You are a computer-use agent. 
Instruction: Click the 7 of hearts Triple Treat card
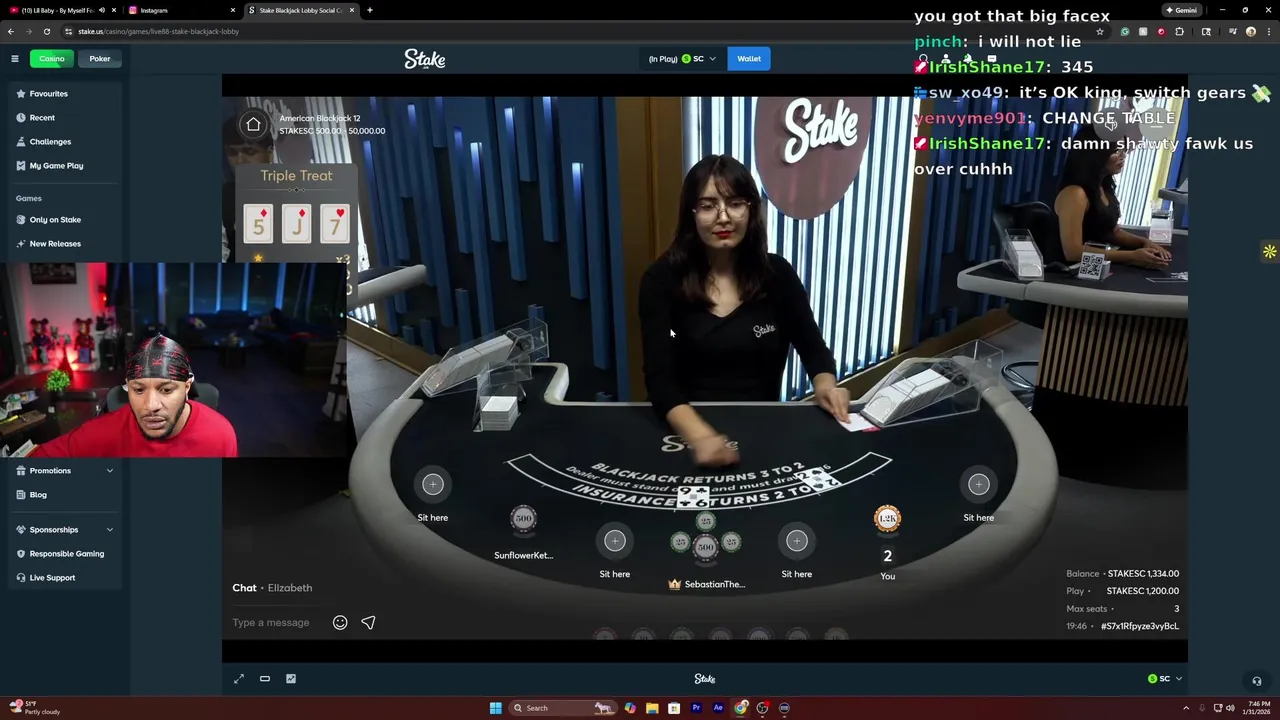[x=335, y=223]
